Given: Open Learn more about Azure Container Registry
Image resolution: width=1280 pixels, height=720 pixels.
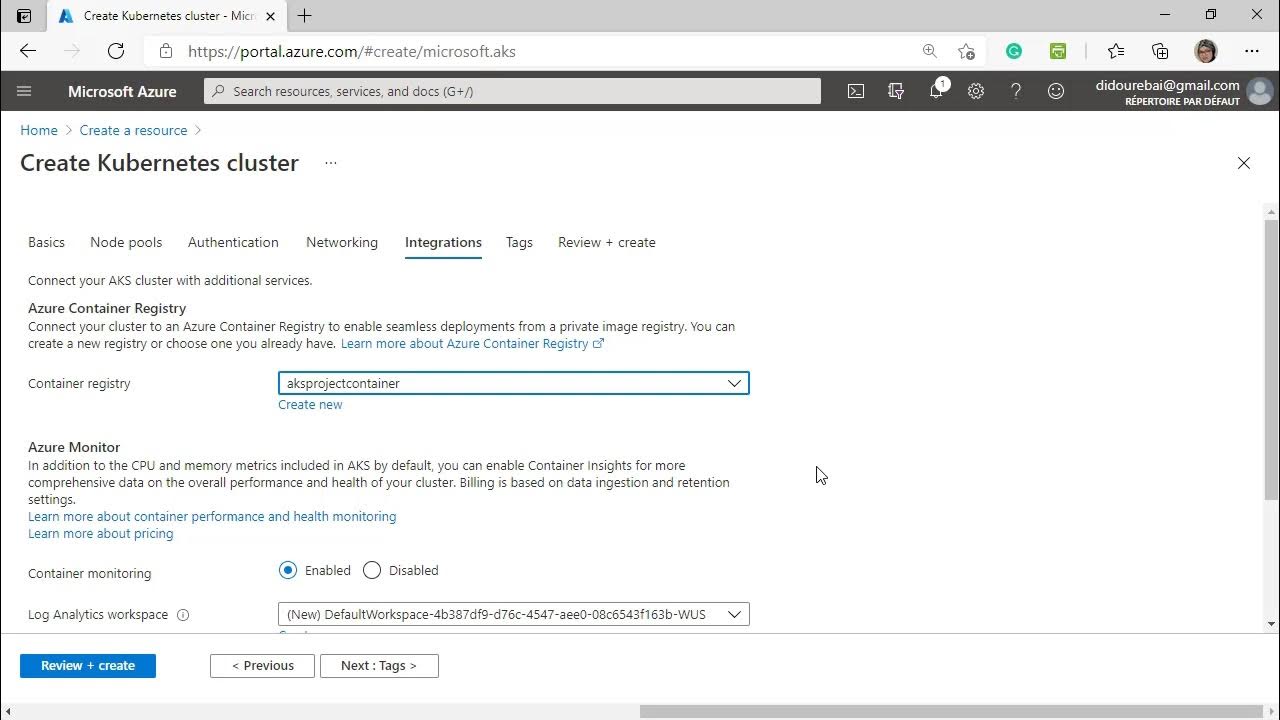Looking at the screenshot, I should pos(472,343).
